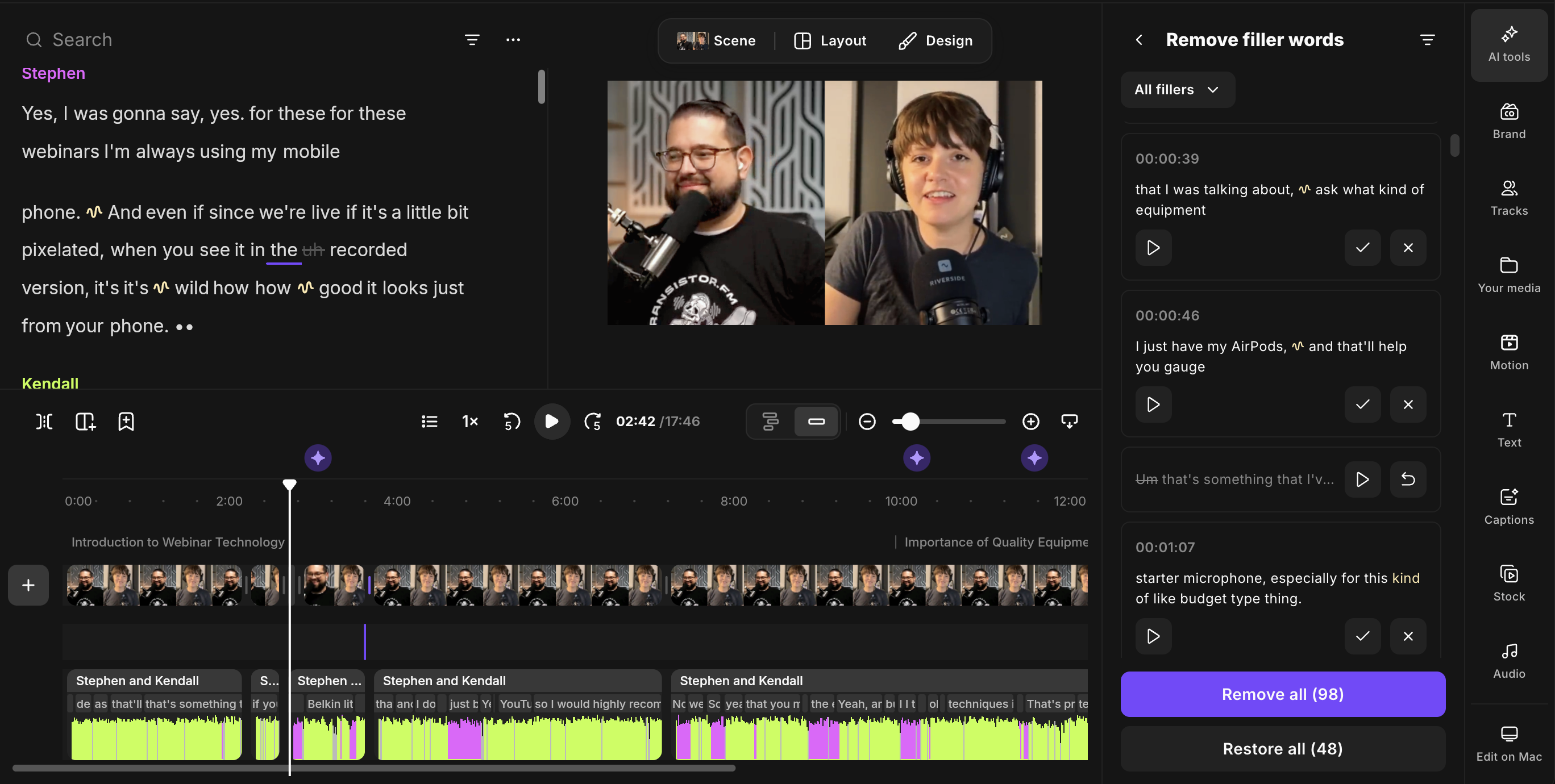Undo removal of 'Um that's something' filler

tap(1408, 479)
